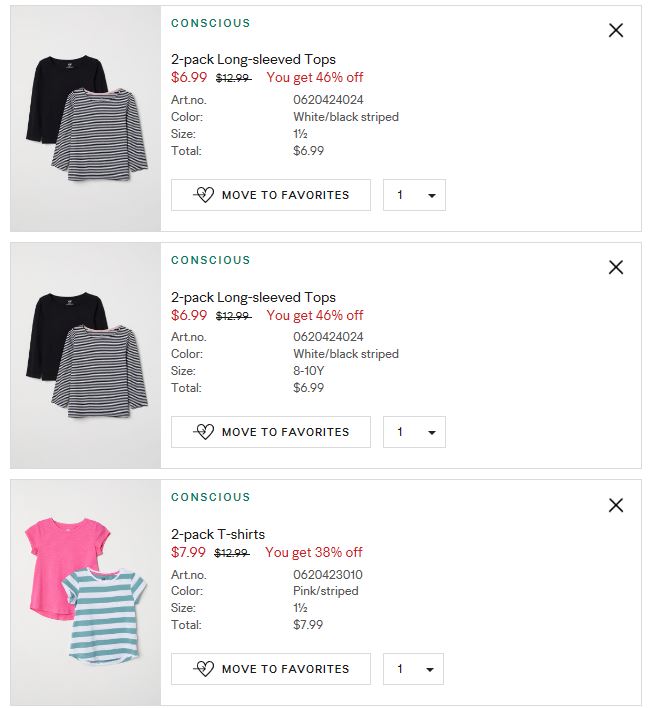
Task: Move the 2-pack T-shirts to favorites
Action: coord(271,669)
